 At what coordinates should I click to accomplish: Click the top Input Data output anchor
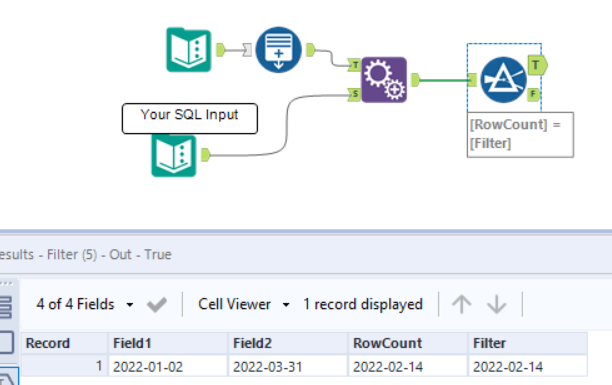tap(221, 50)
